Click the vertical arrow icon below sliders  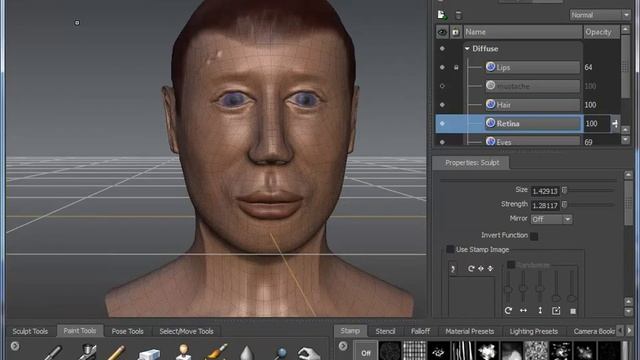pos(540,311)
